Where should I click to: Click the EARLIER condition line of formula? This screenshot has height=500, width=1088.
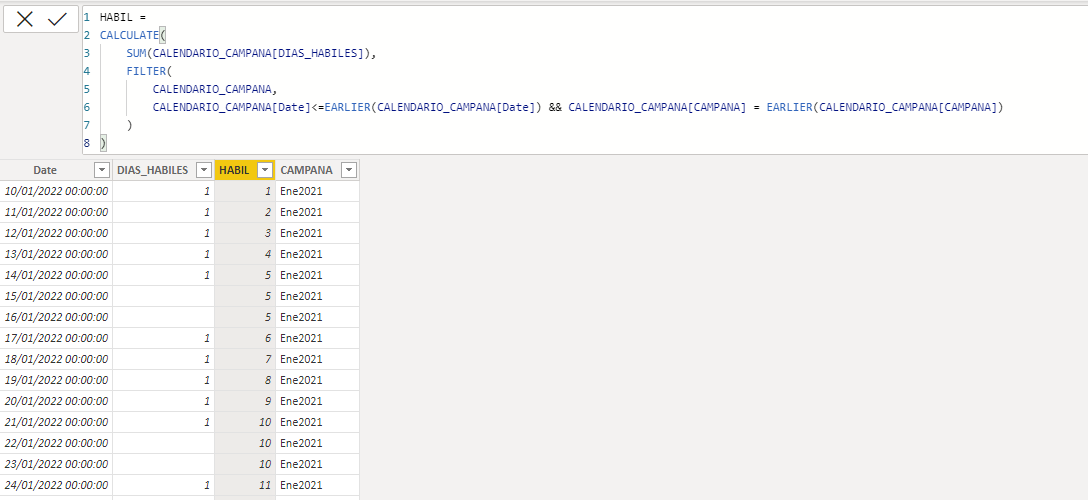[579, 107]
